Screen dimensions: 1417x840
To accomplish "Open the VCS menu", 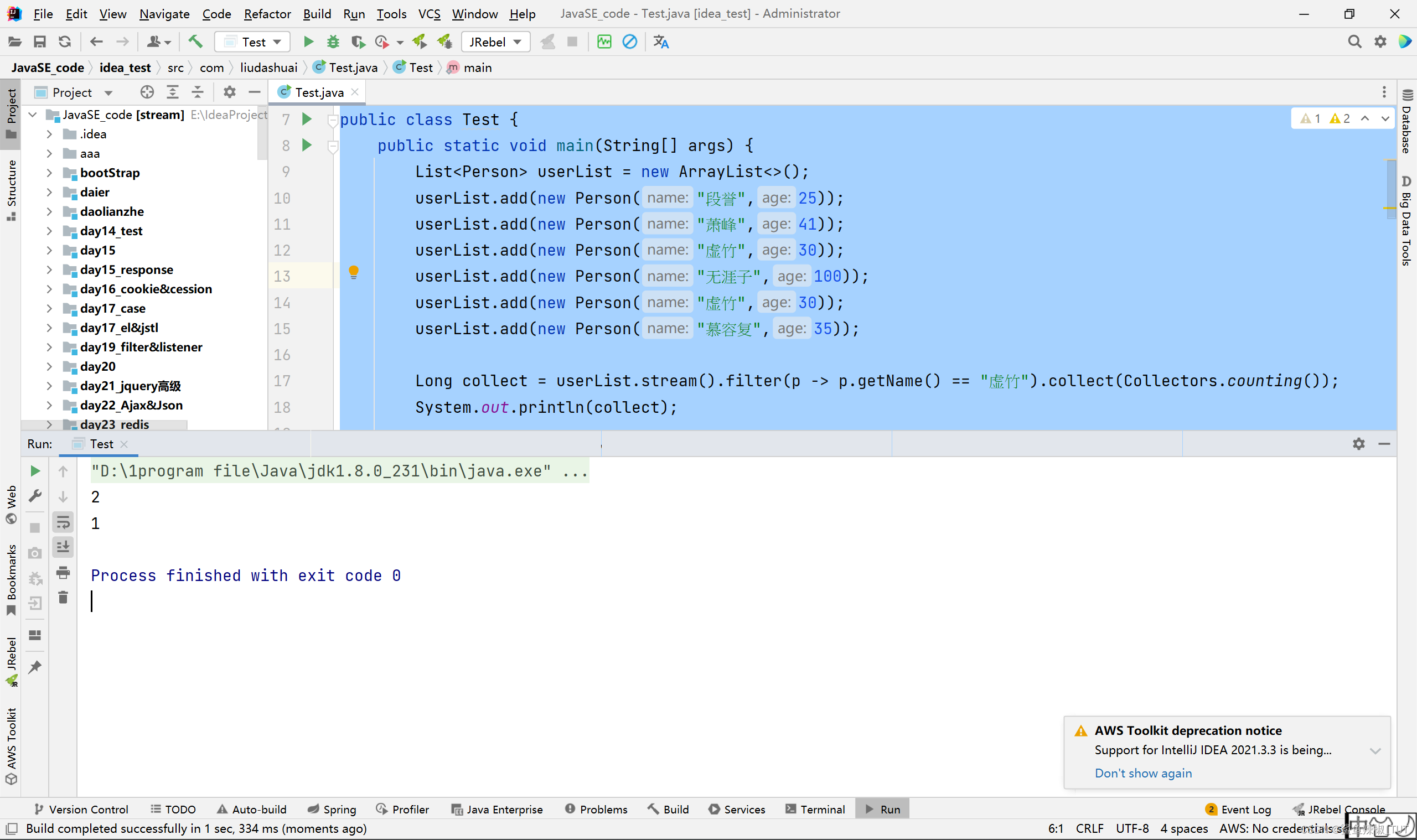I will point(429,14).
